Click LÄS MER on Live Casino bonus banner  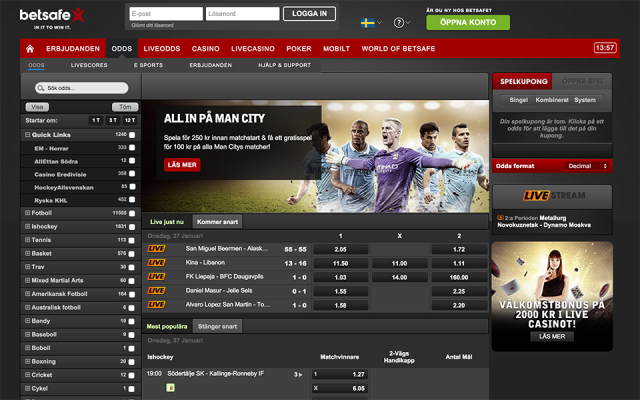click(x=552, y=337)
